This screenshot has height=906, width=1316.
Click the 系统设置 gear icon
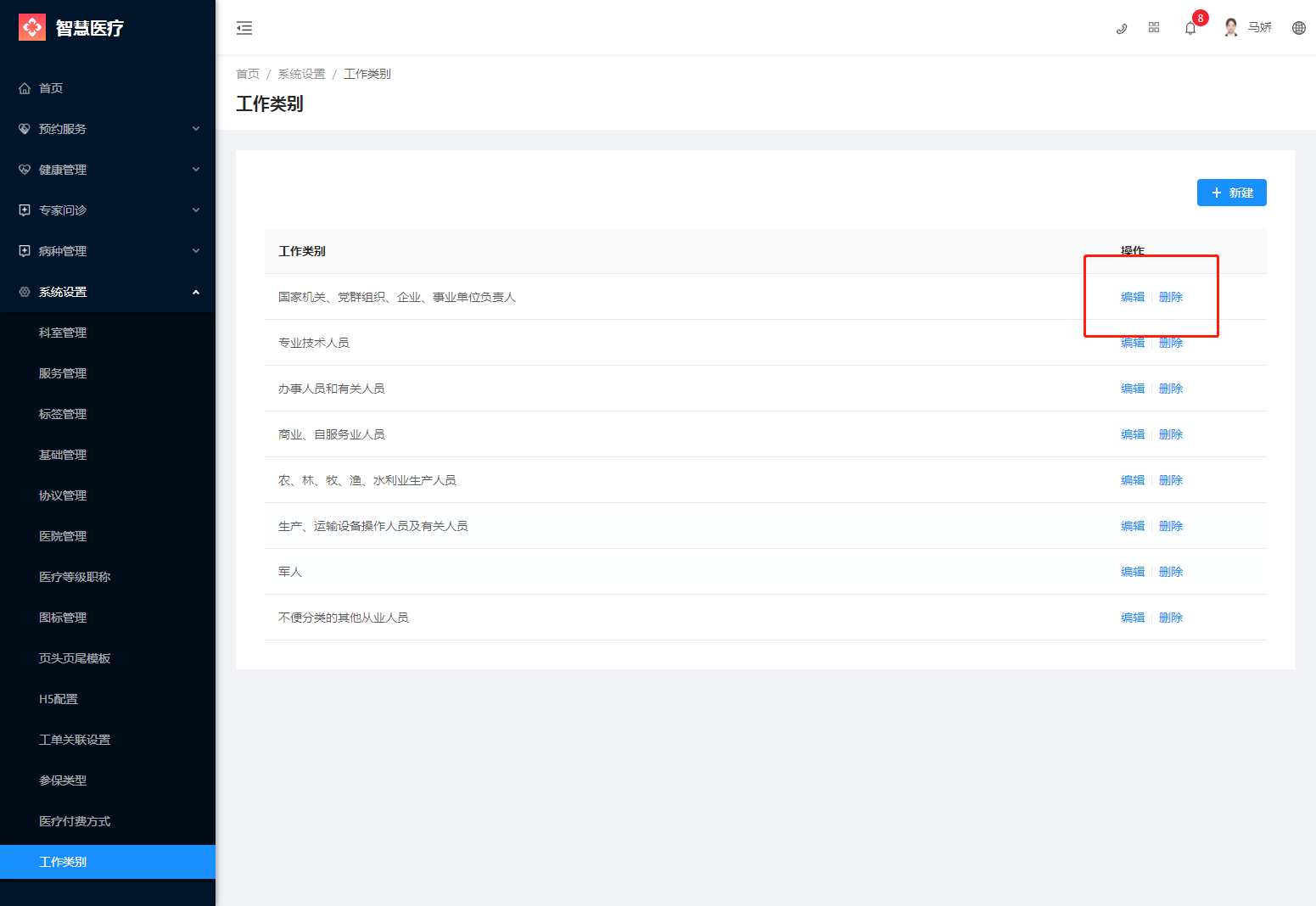[x=25, y=292]
